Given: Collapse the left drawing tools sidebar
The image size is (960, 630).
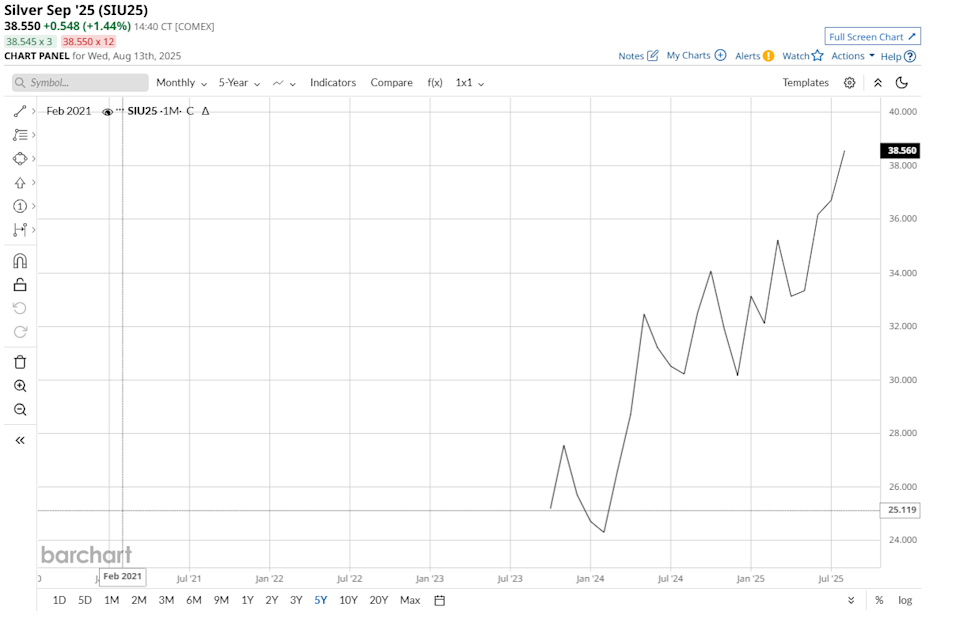Looking at the screenshot, I should tap(19, 440).
